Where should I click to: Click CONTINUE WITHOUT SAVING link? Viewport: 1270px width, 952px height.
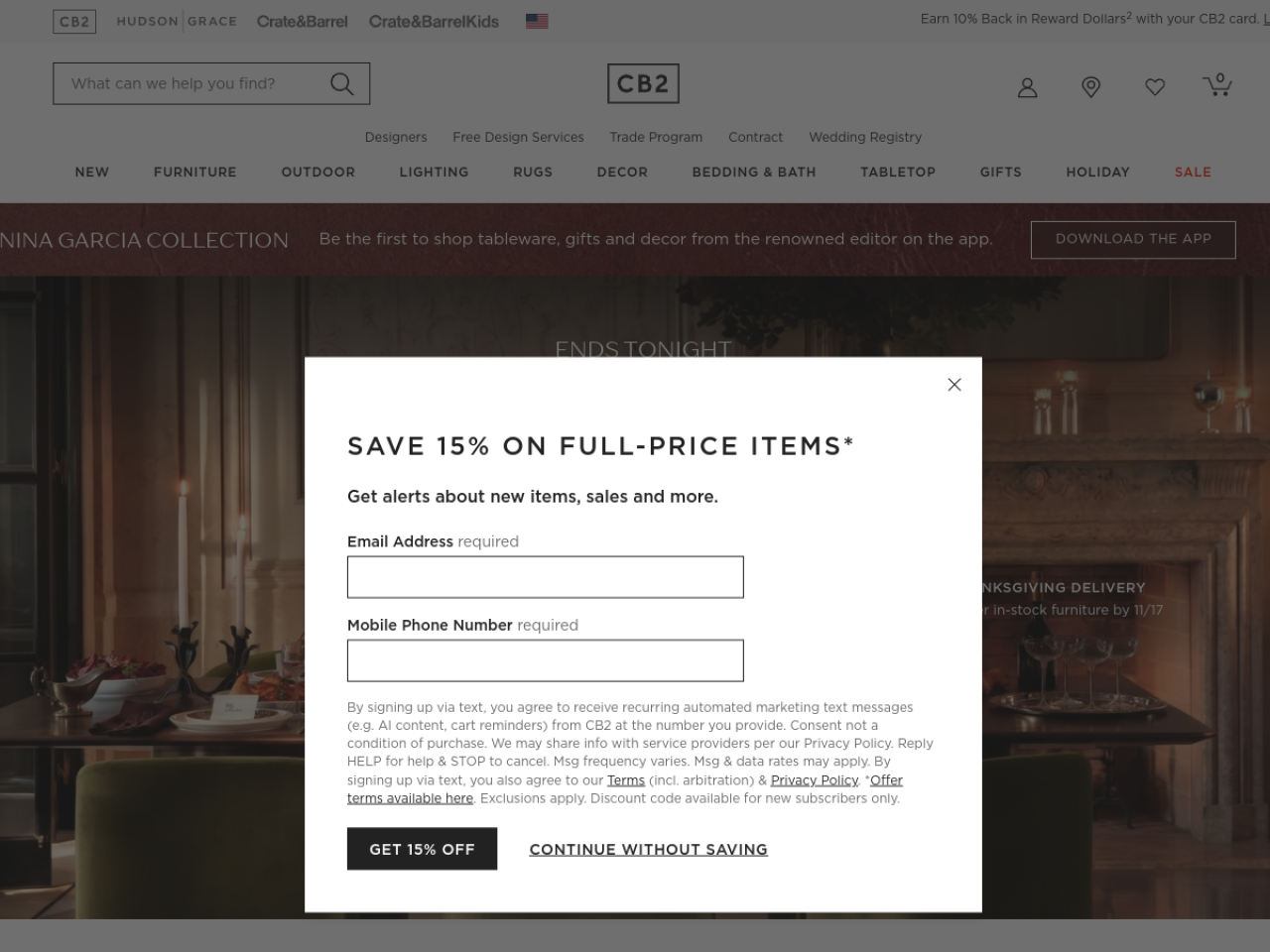648,850
